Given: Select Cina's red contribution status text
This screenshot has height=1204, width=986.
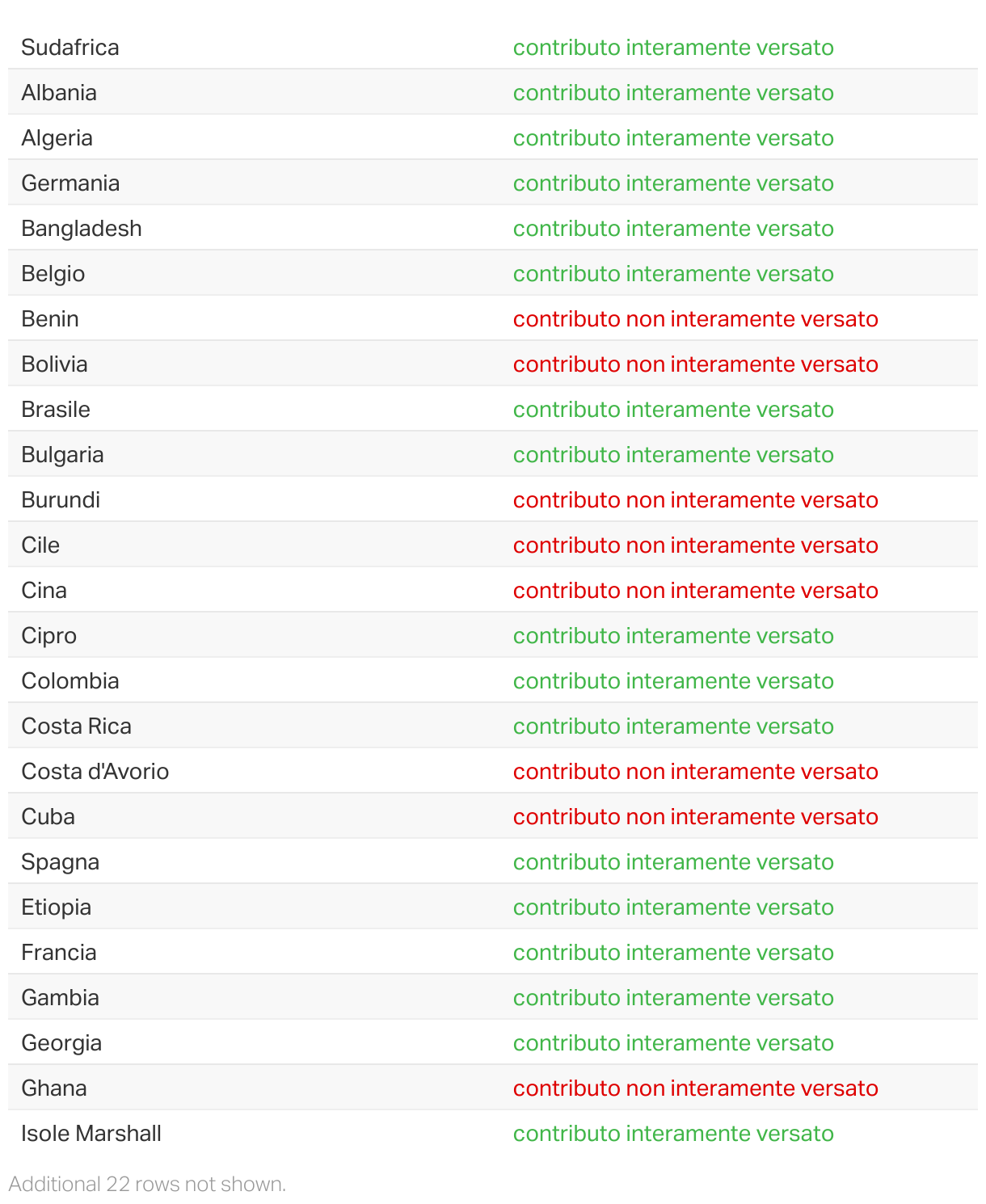Looking at the screenshot, I should [695, 591].
